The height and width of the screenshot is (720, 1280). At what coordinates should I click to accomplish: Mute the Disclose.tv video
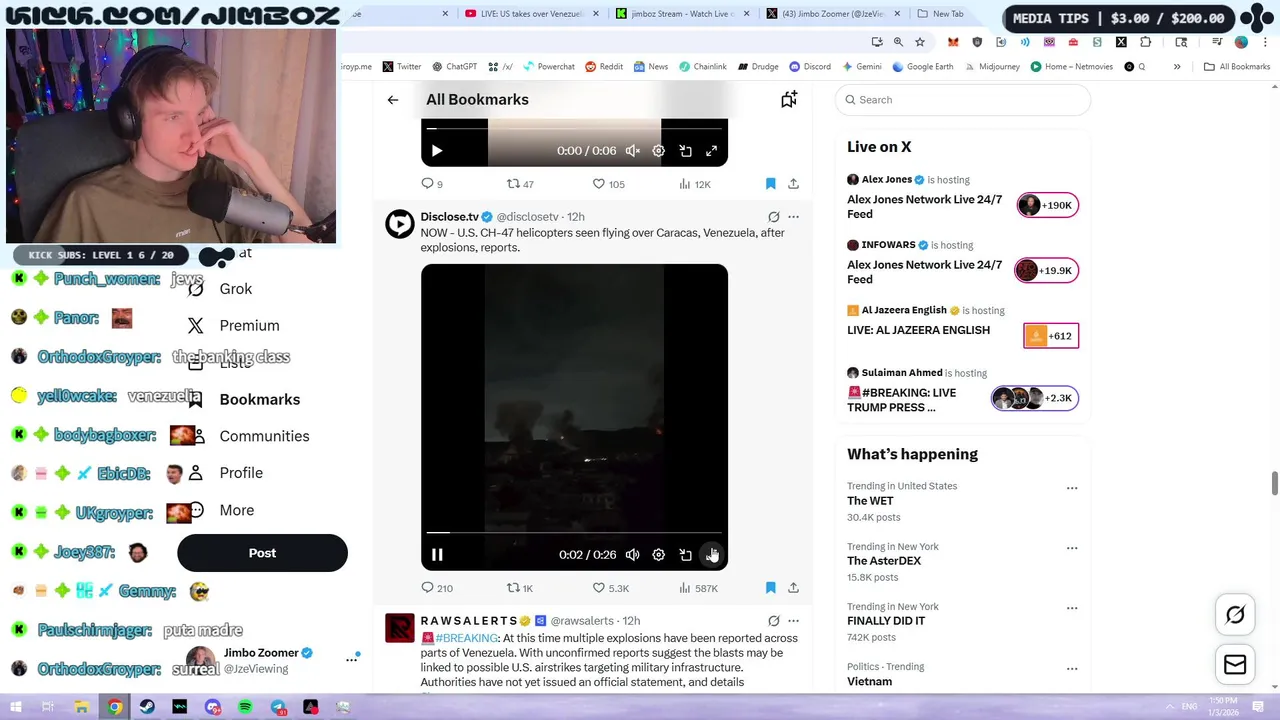tap(633, 555)
